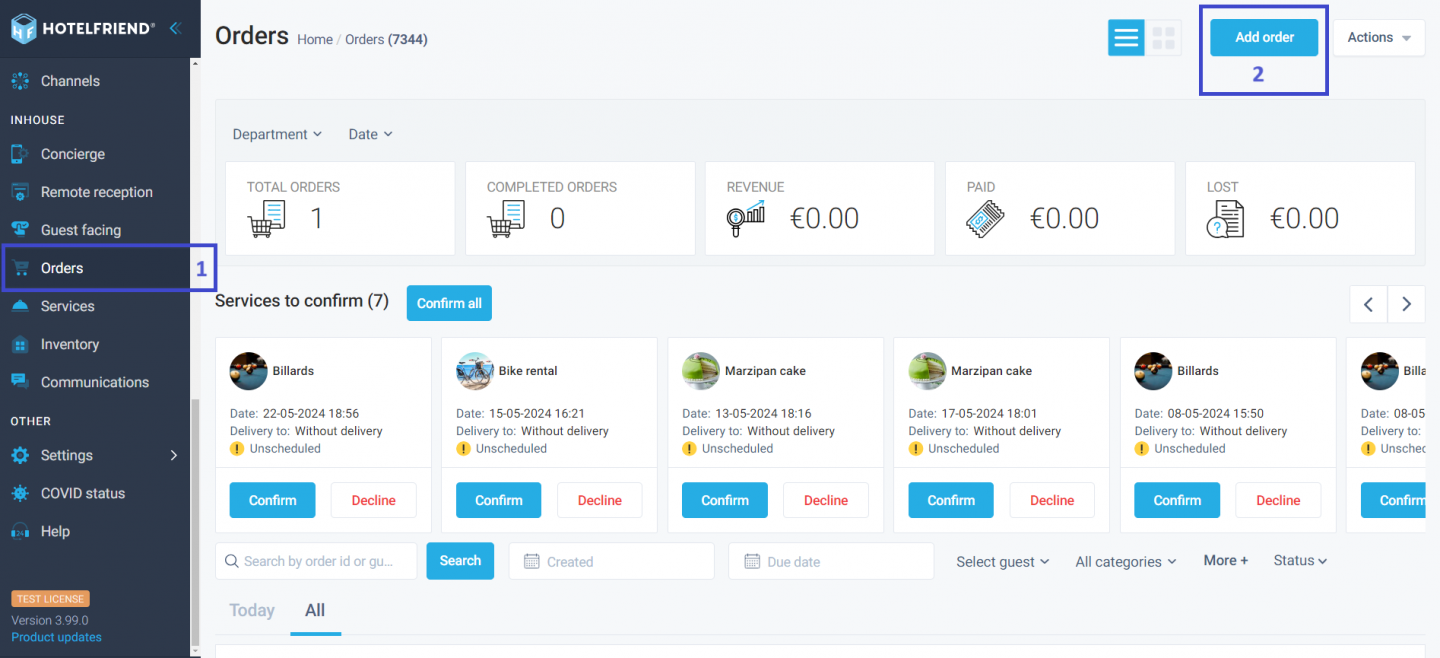
Task: Click the Settings gear icon
Action: click(19, 455)
